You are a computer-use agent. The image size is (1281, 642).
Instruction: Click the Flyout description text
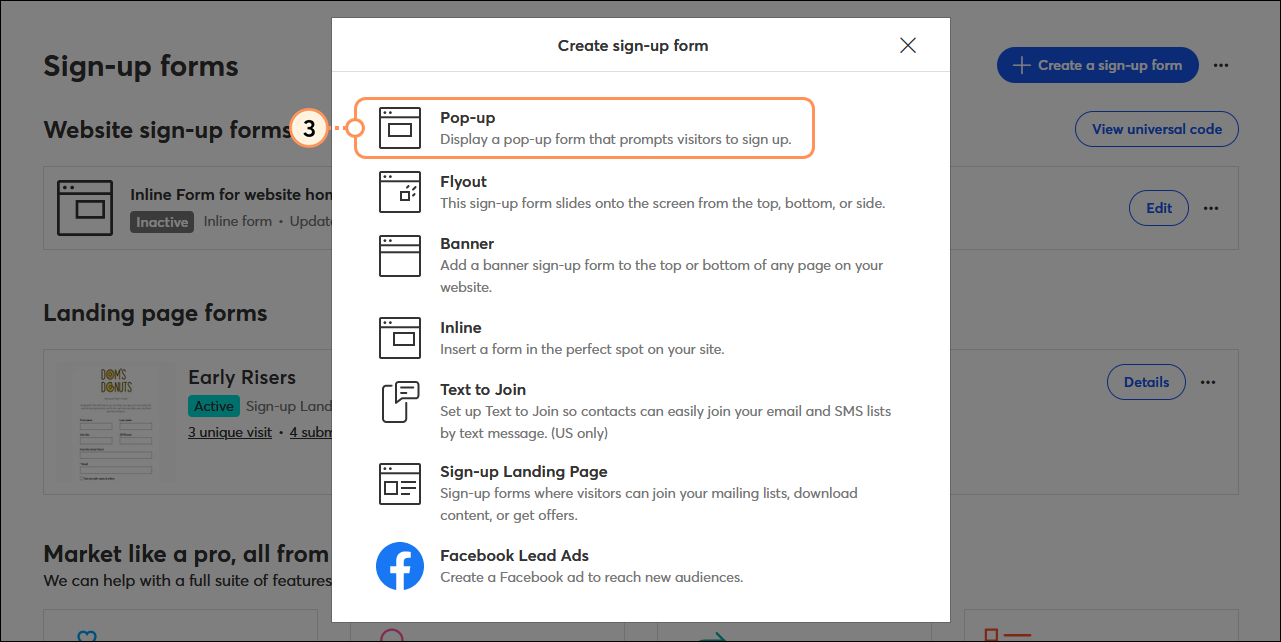[x=663, y=203]
